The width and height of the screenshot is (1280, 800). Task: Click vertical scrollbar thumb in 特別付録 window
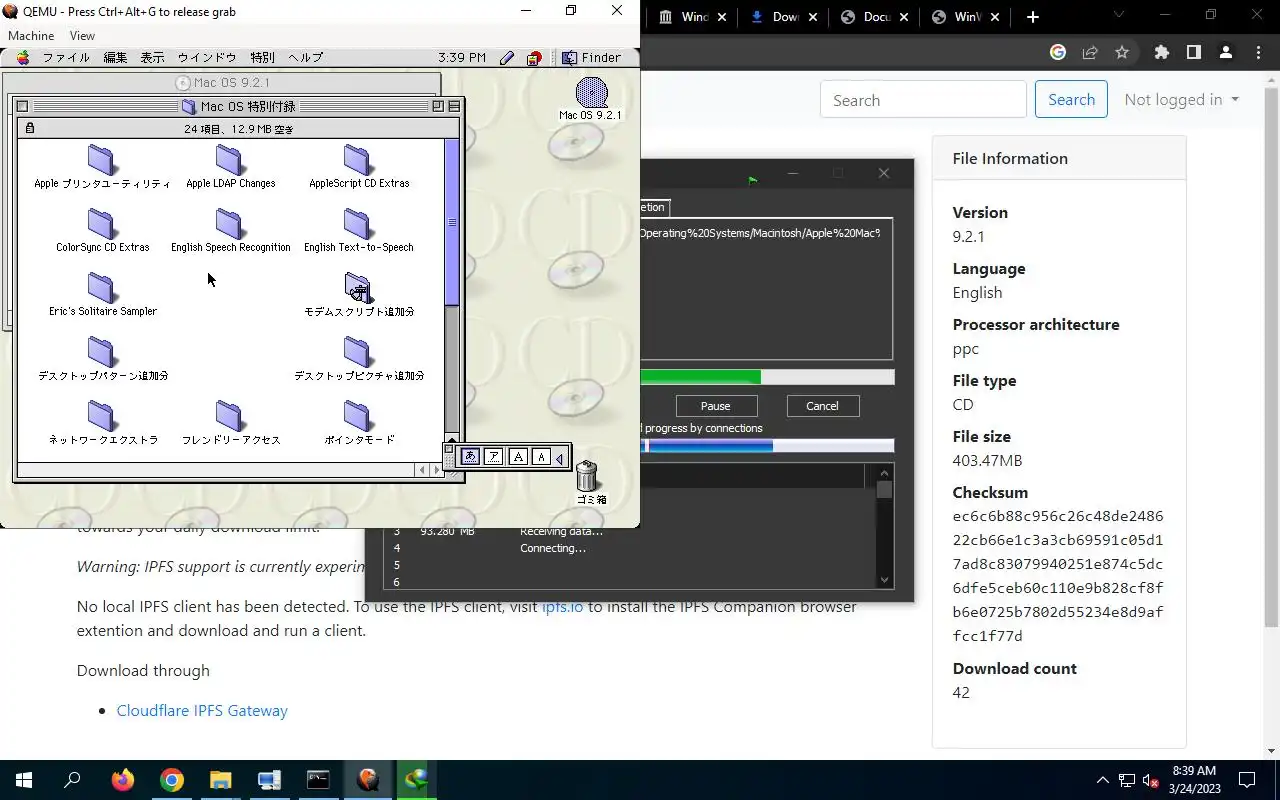click(452, 222)
